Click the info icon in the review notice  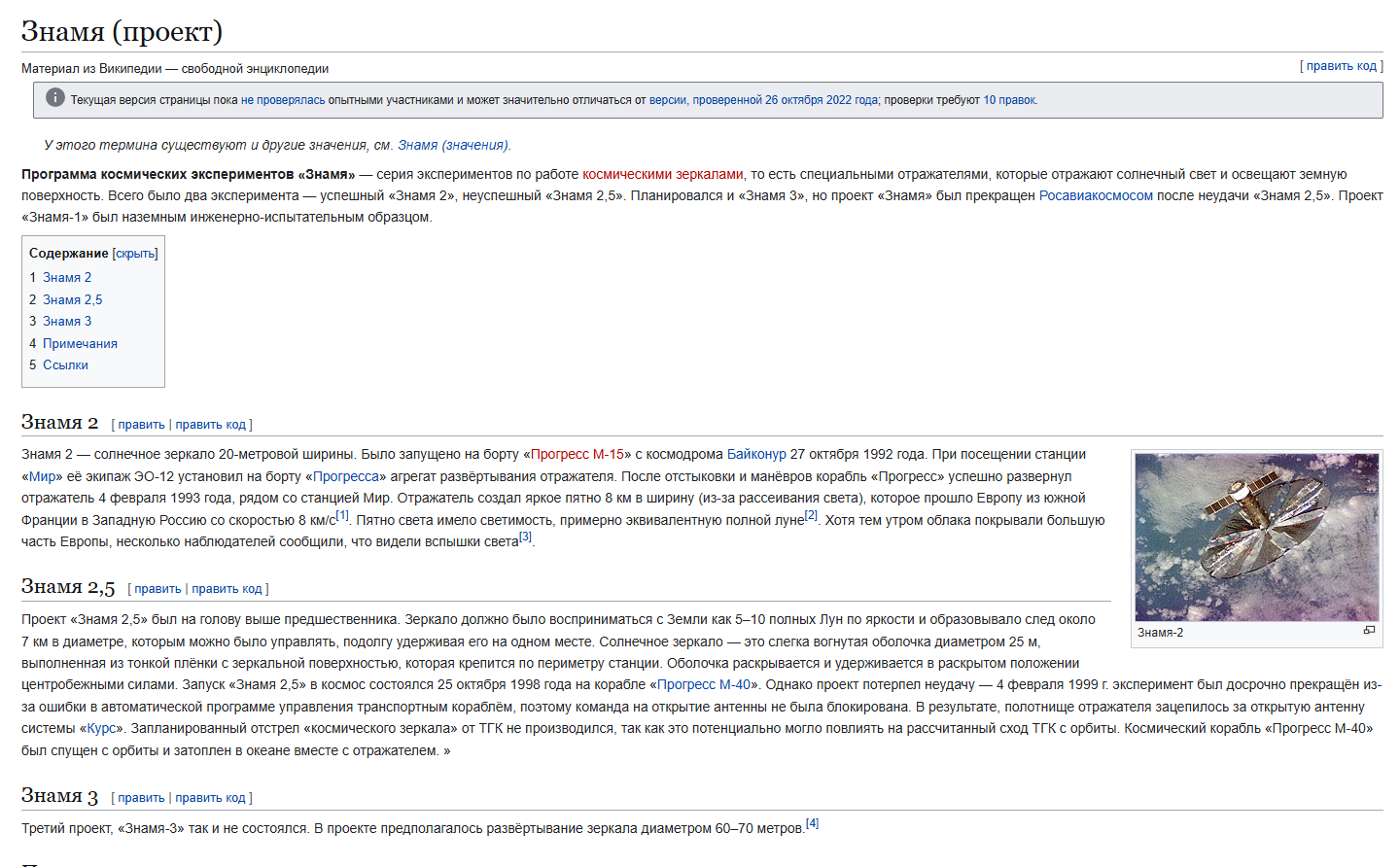click(55, 98)
